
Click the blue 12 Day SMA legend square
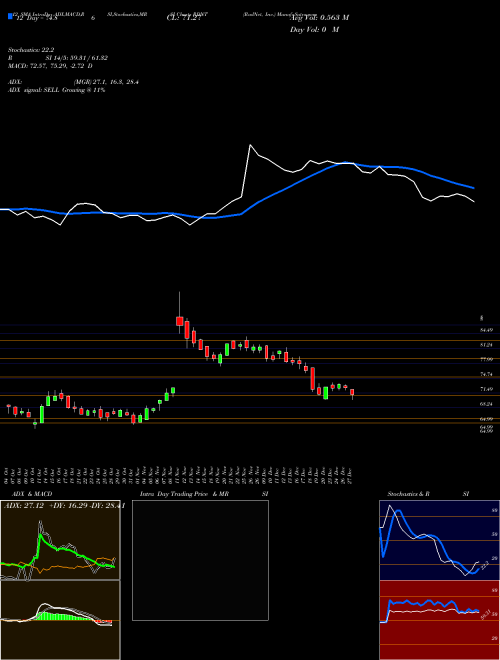coord(10,17)
